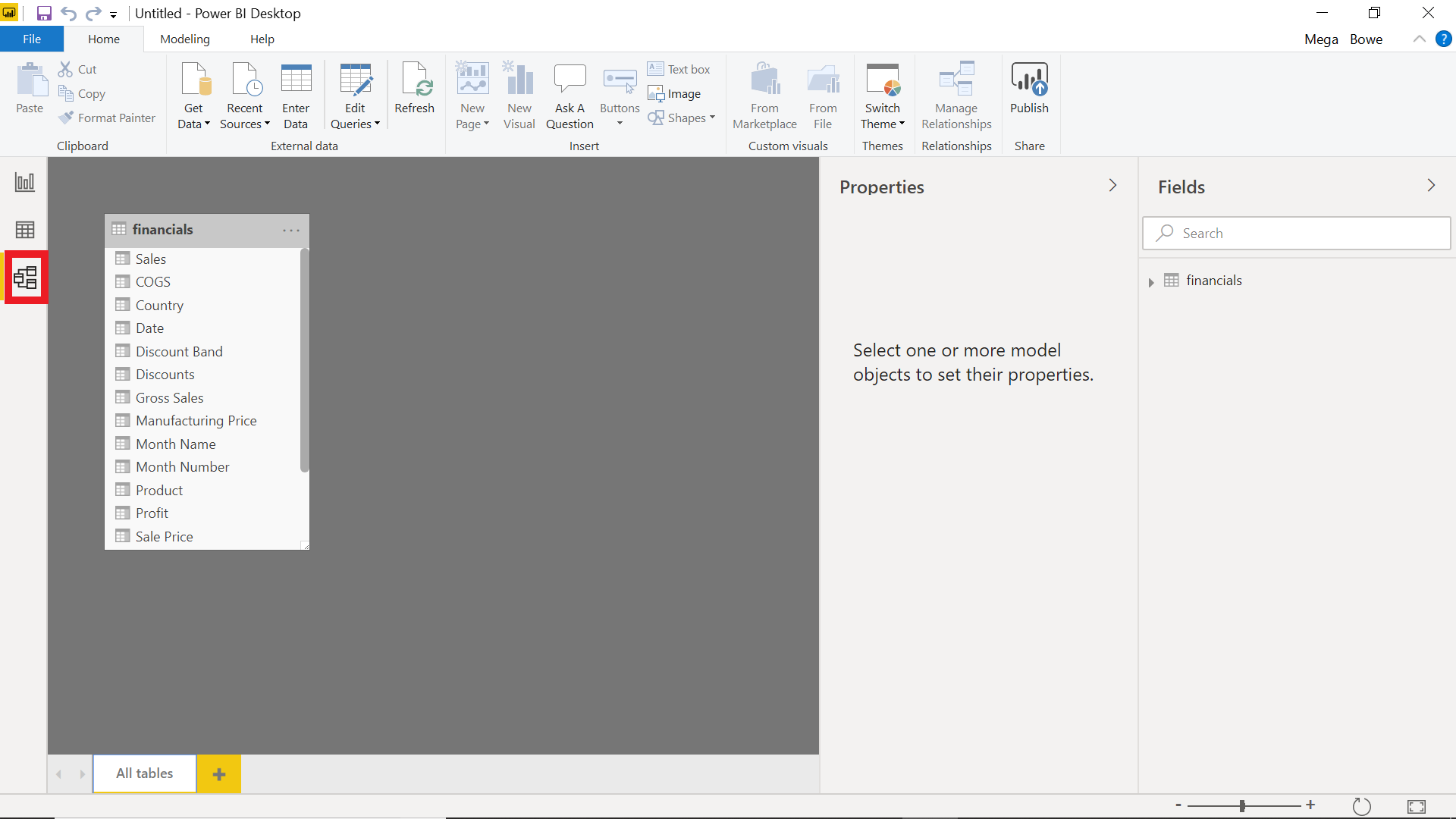Open the financials table options ellipsis
Screen dimensions: 1456x819
tap(291, 230)
